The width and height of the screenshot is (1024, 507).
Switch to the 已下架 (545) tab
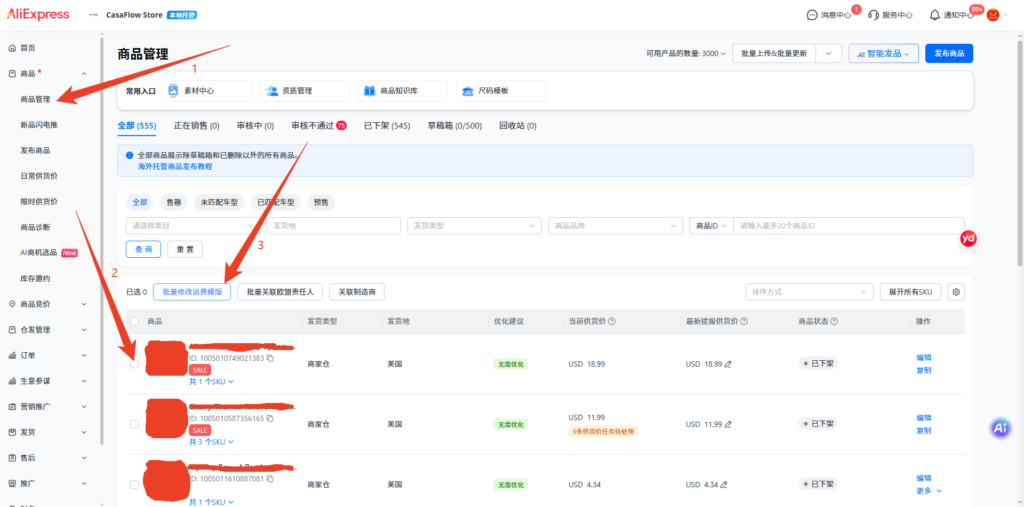(x=387, y=125)
